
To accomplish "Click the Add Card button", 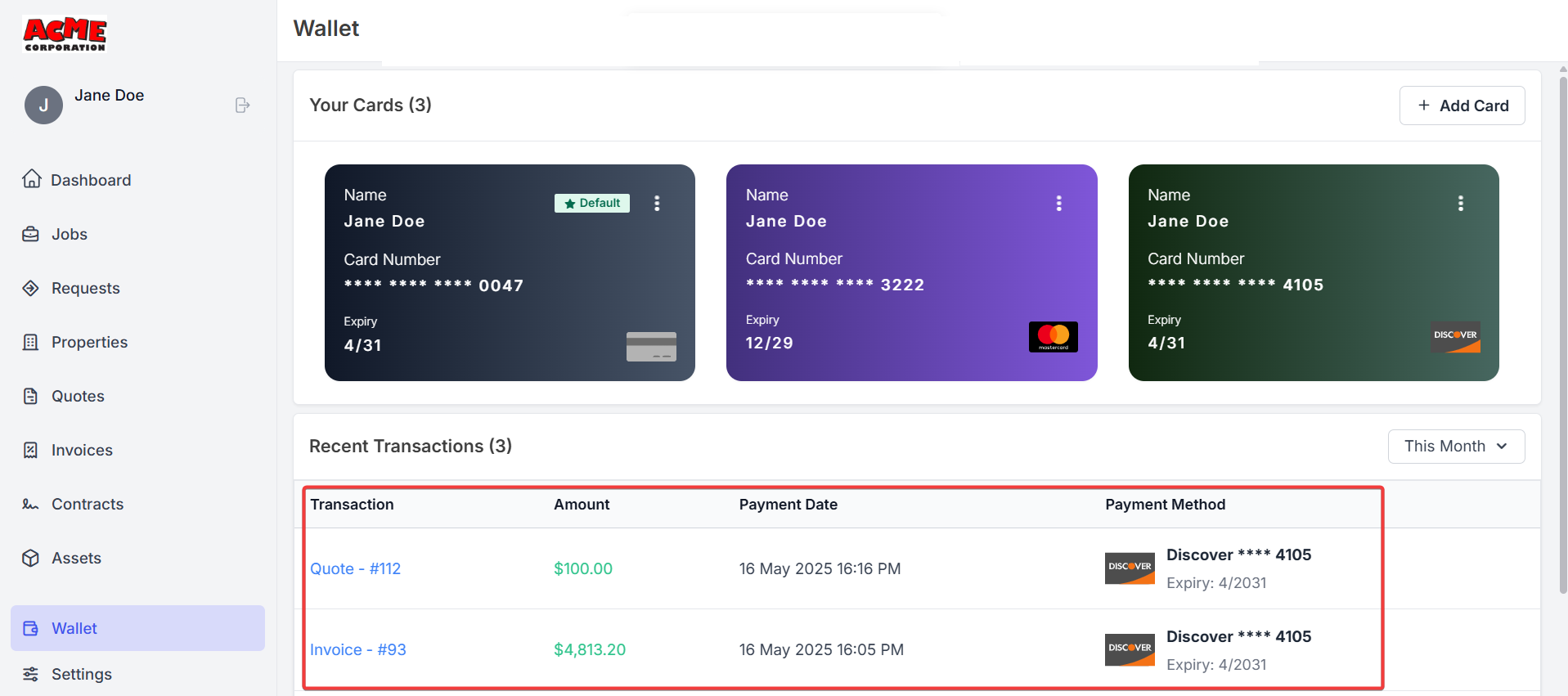I will coord(1462,106).
